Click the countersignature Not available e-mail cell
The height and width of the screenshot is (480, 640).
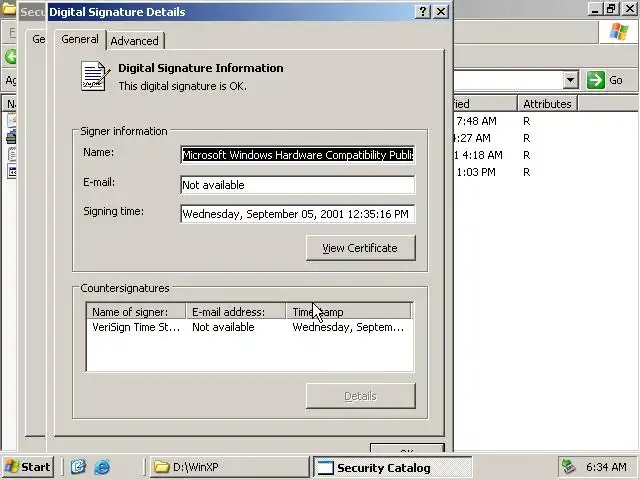point(223,327)
